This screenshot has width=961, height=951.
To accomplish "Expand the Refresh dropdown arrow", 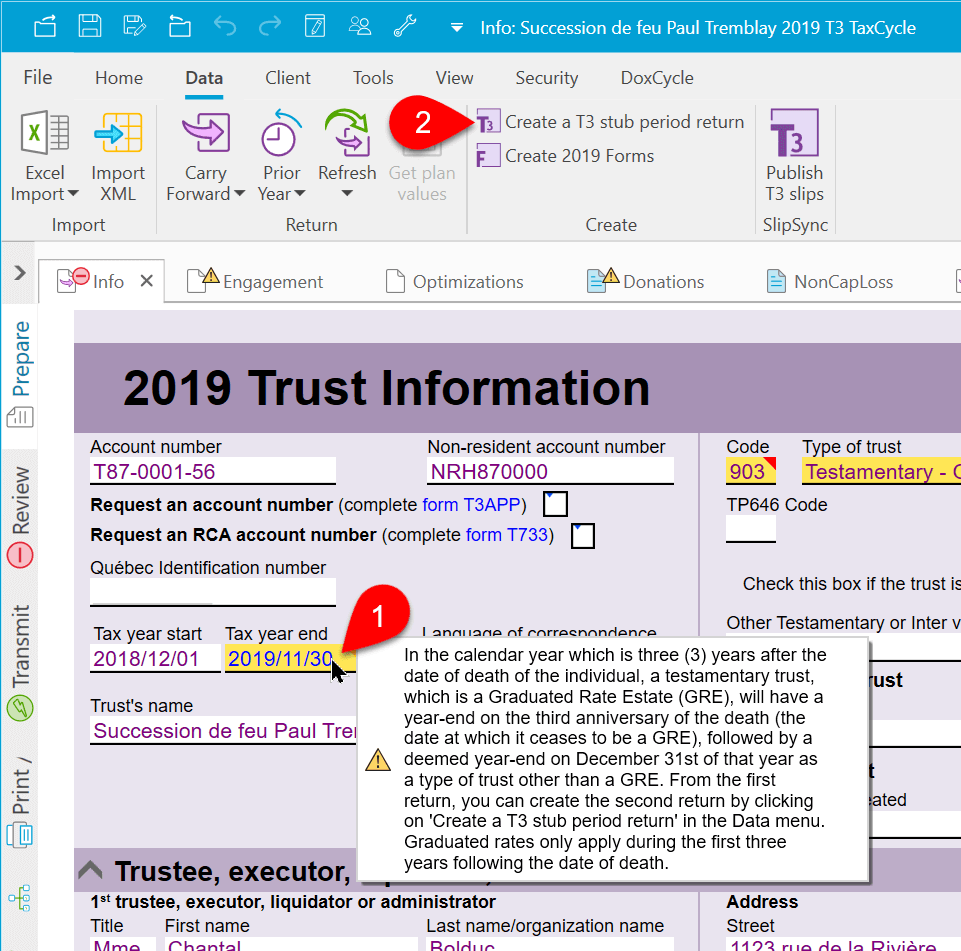I will click(x=347, y=194).
